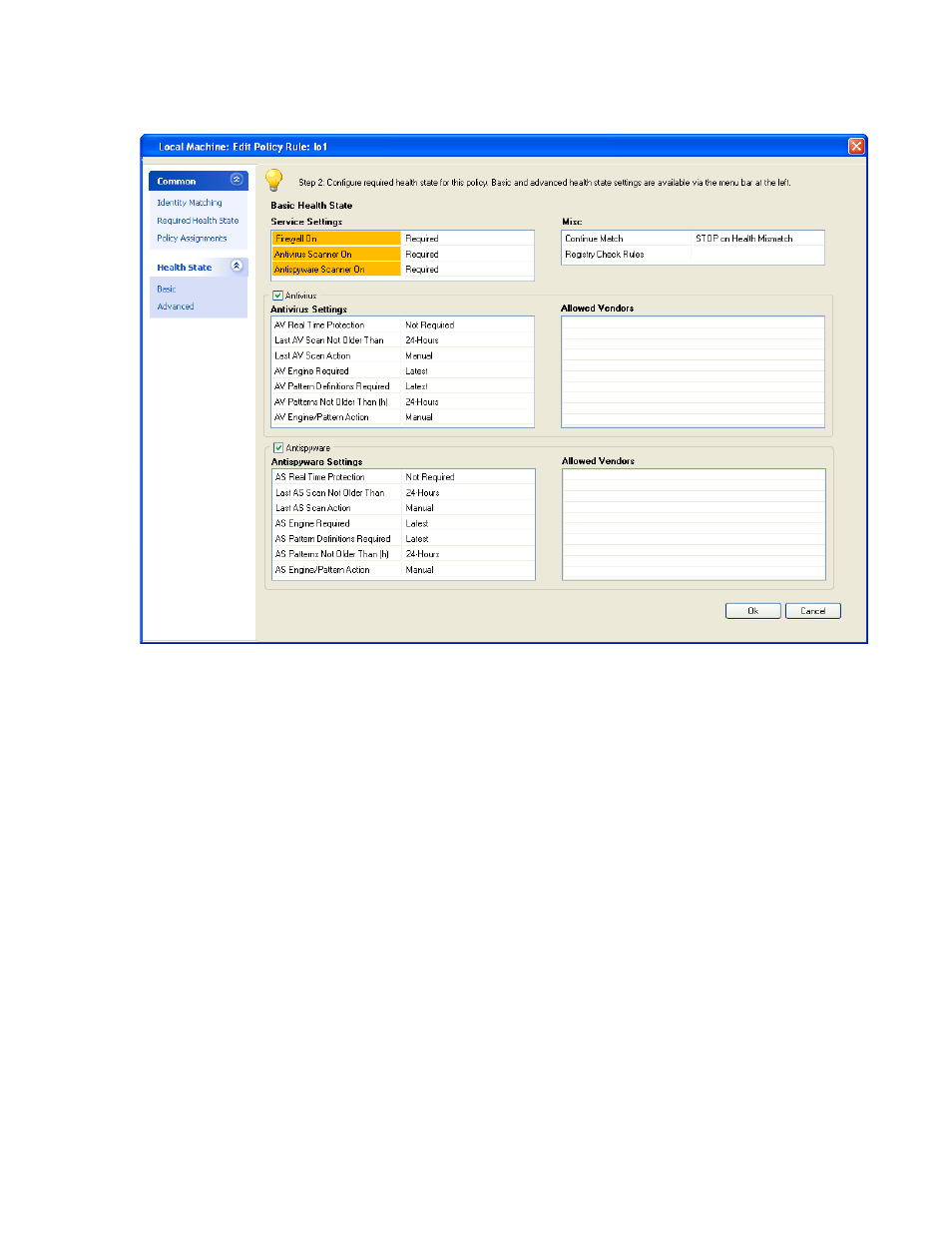Select Advanced health state view
Viewport: 952px width, 1233px height.
[x=176, y=307]
